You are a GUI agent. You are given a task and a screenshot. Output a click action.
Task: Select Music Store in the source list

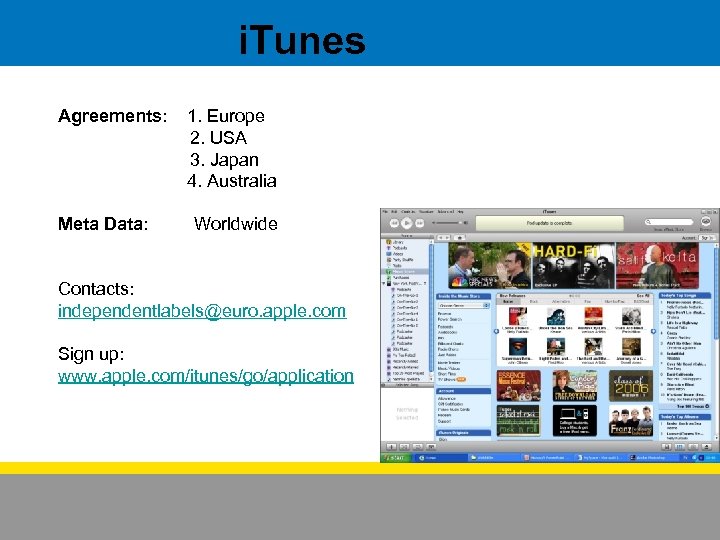tap(404, 272)
